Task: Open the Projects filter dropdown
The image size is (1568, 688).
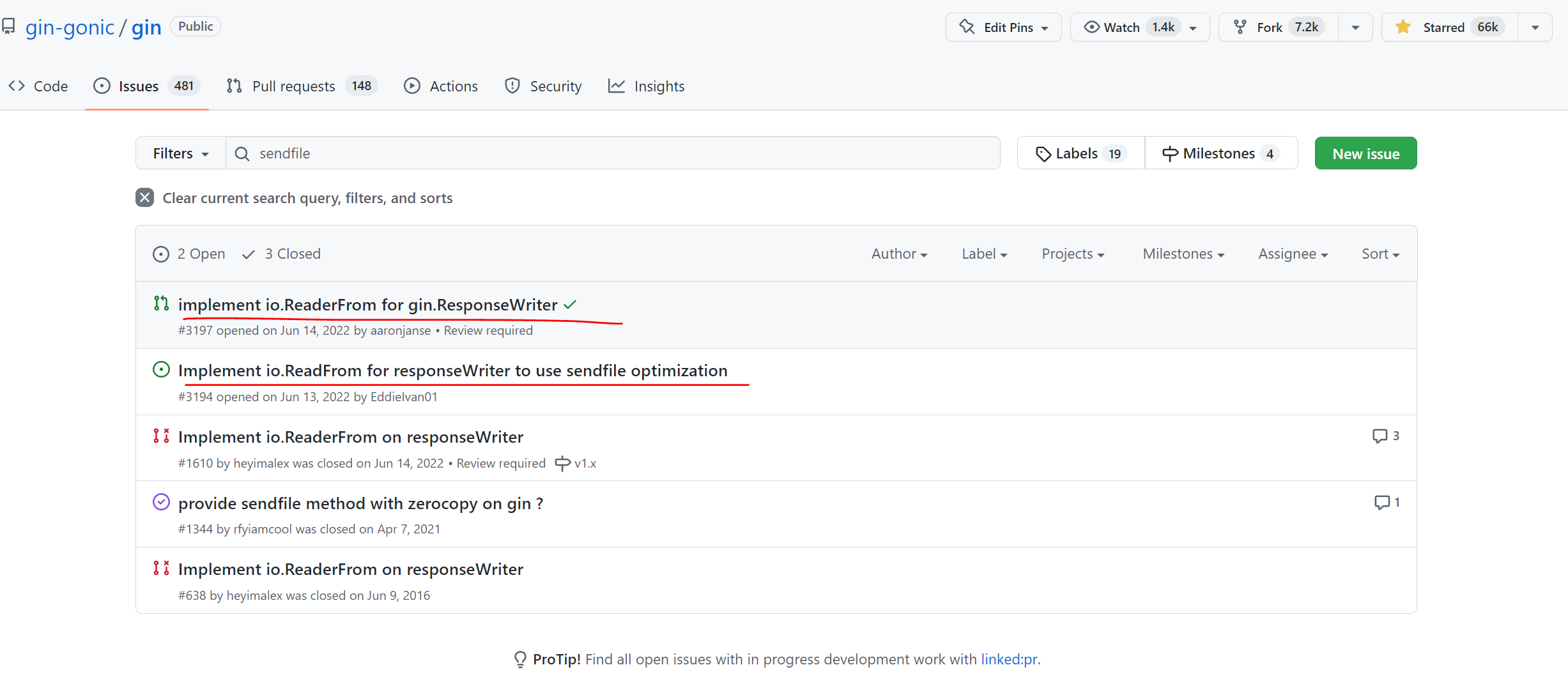Action: click(1073, 254)
